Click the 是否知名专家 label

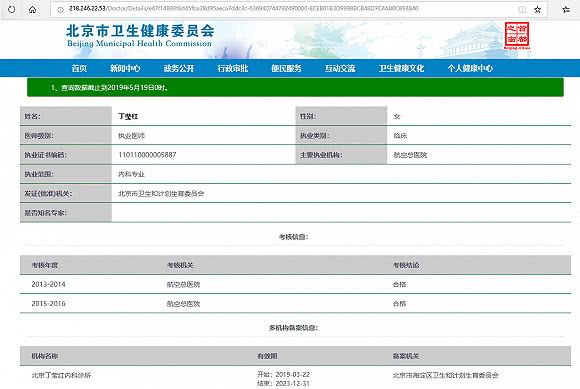45,213
